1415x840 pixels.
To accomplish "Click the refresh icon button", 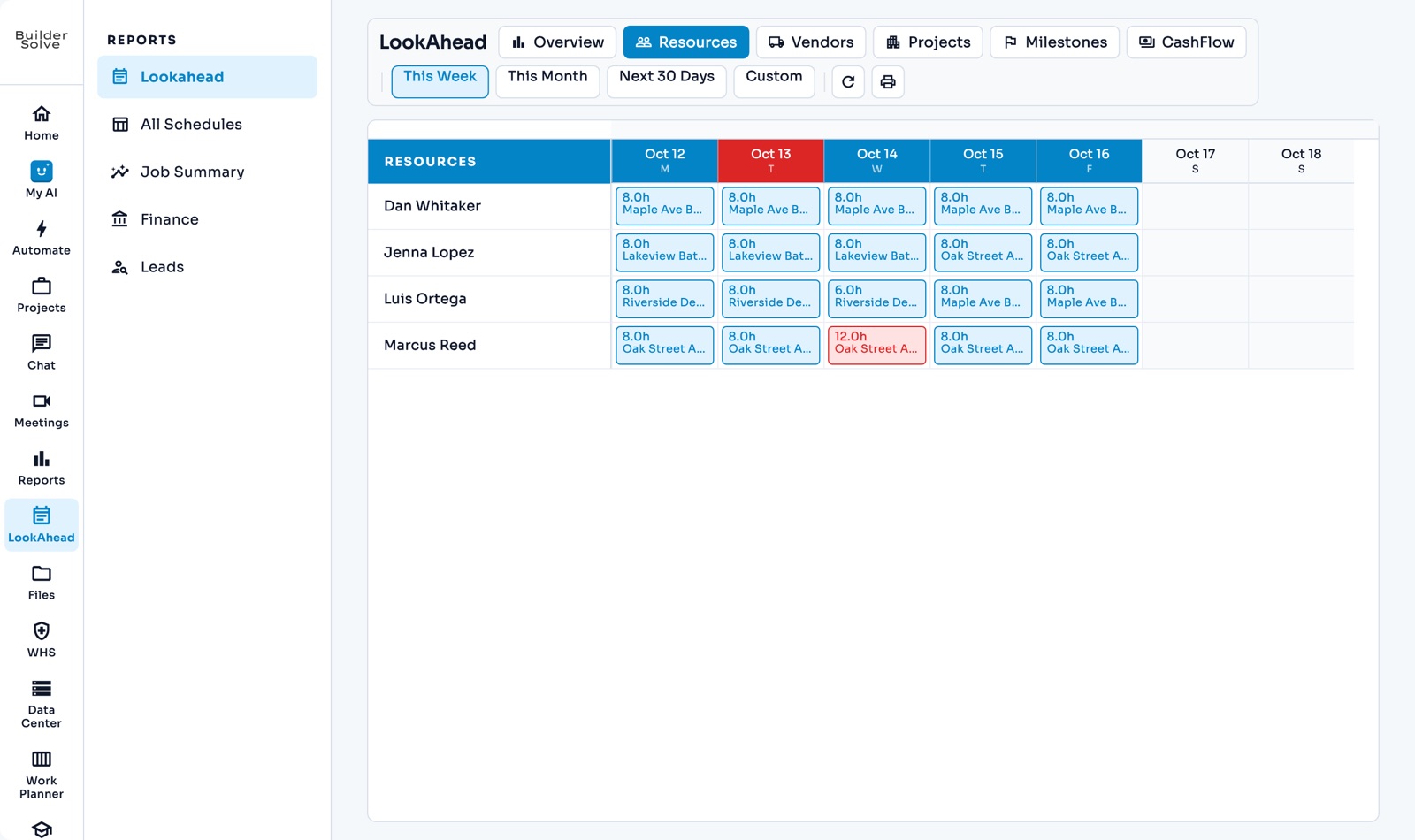I will pos(848,82).
